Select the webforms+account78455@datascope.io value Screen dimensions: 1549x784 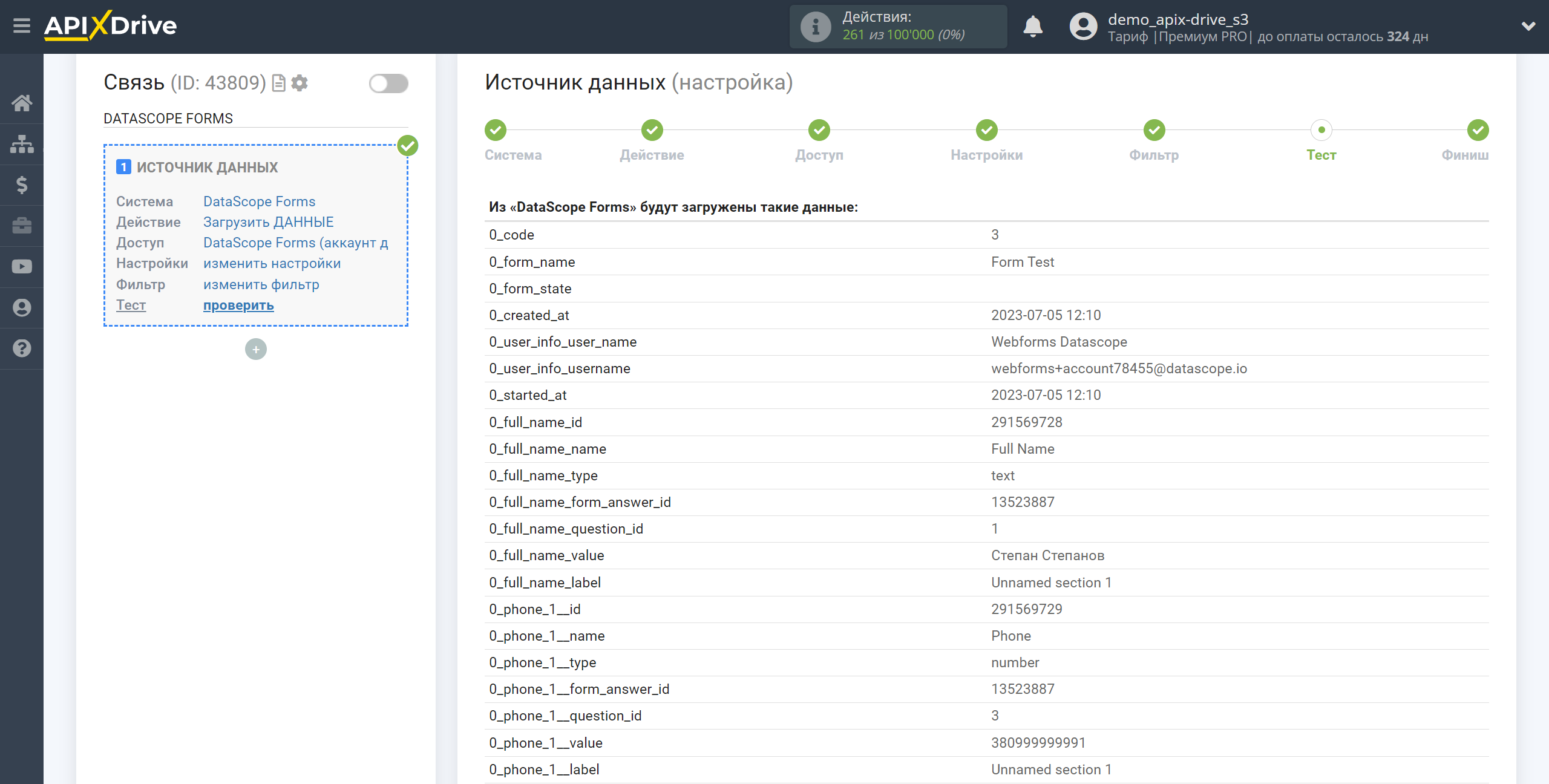[x=1119, y=368]
